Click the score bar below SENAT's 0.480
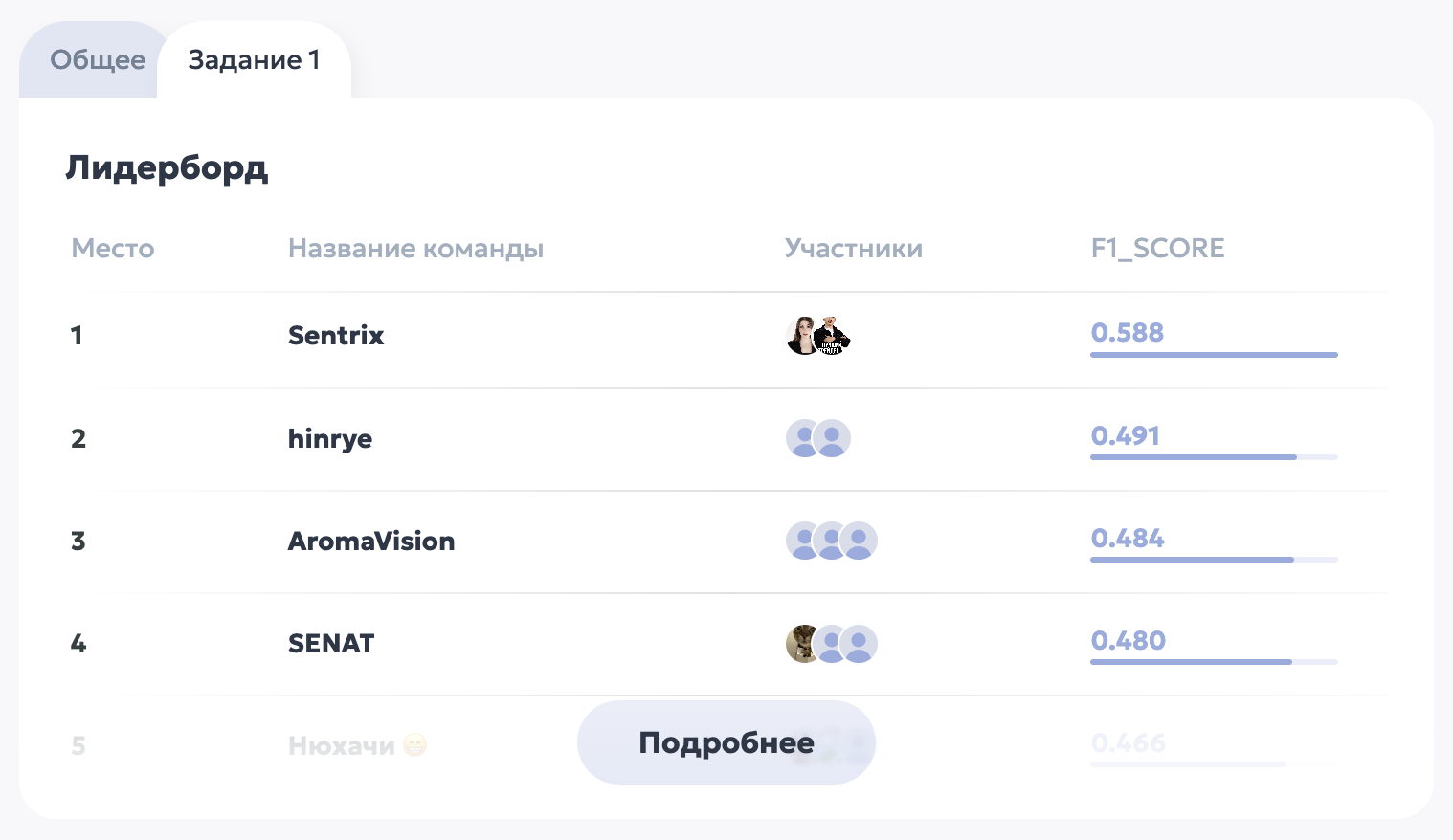The height and width of the screenshot is (840, 1453). point(1214,662)
